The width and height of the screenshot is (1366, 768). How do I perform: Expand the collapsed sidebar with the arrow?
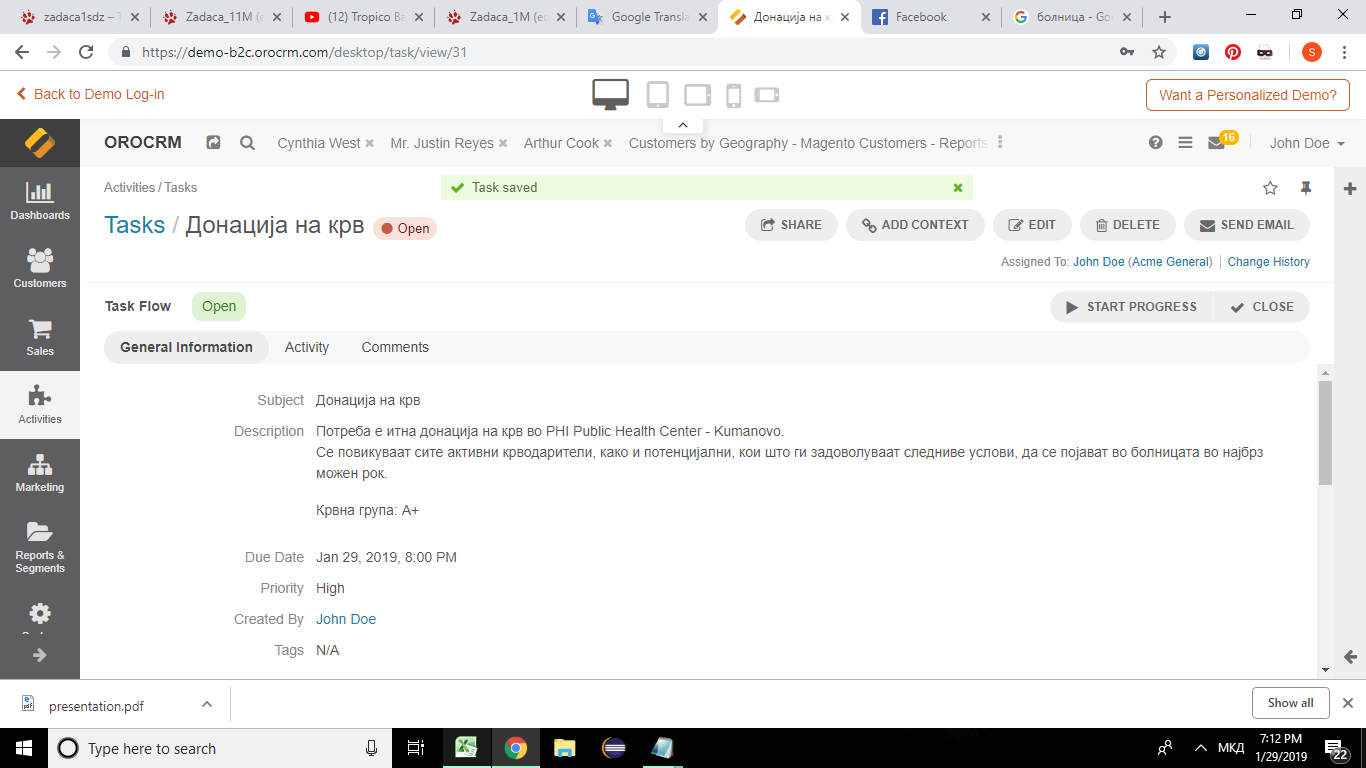coord(40,655)
